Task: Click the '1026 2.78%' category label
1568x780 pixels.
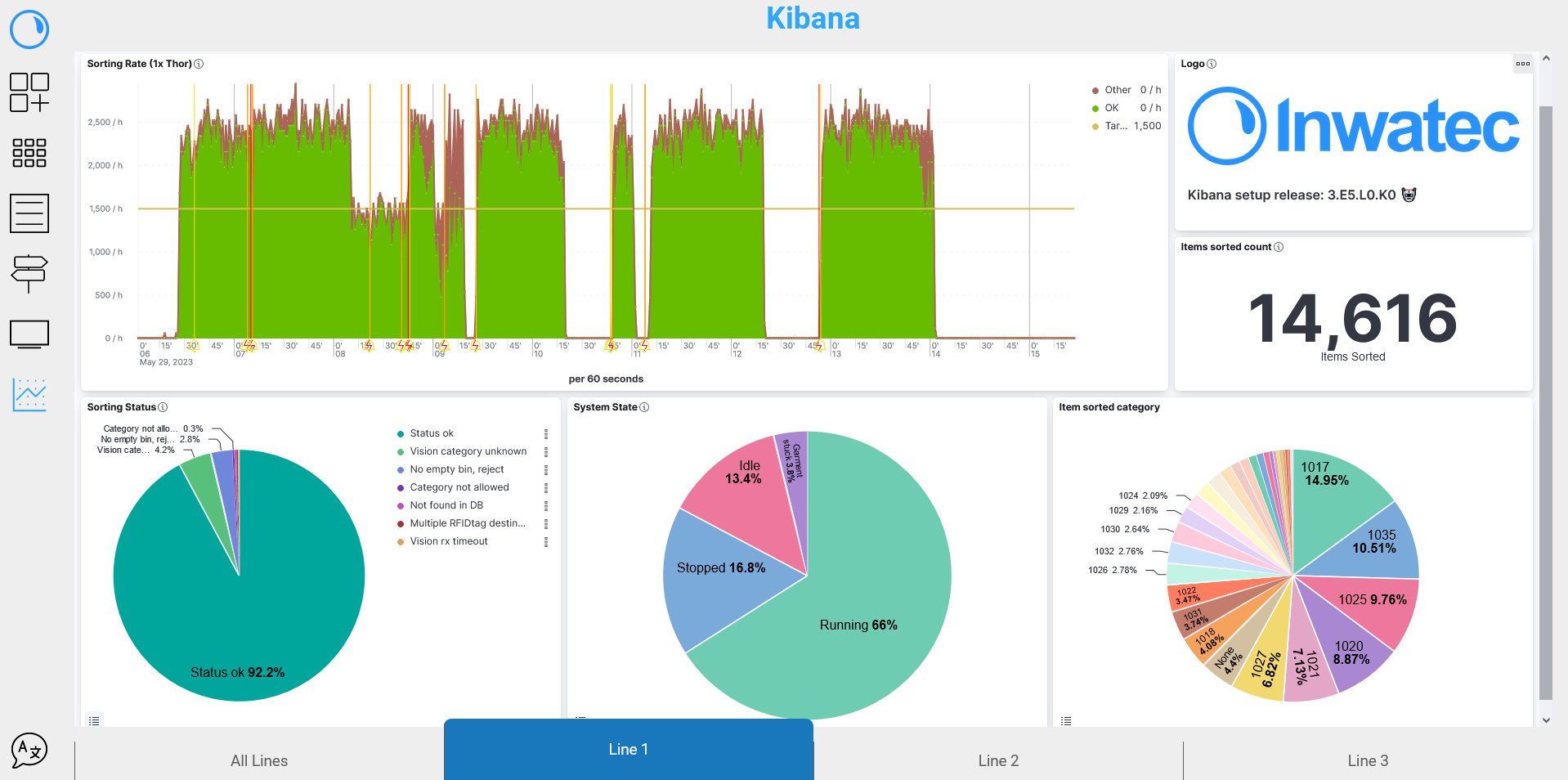Action: (1112, 570)
